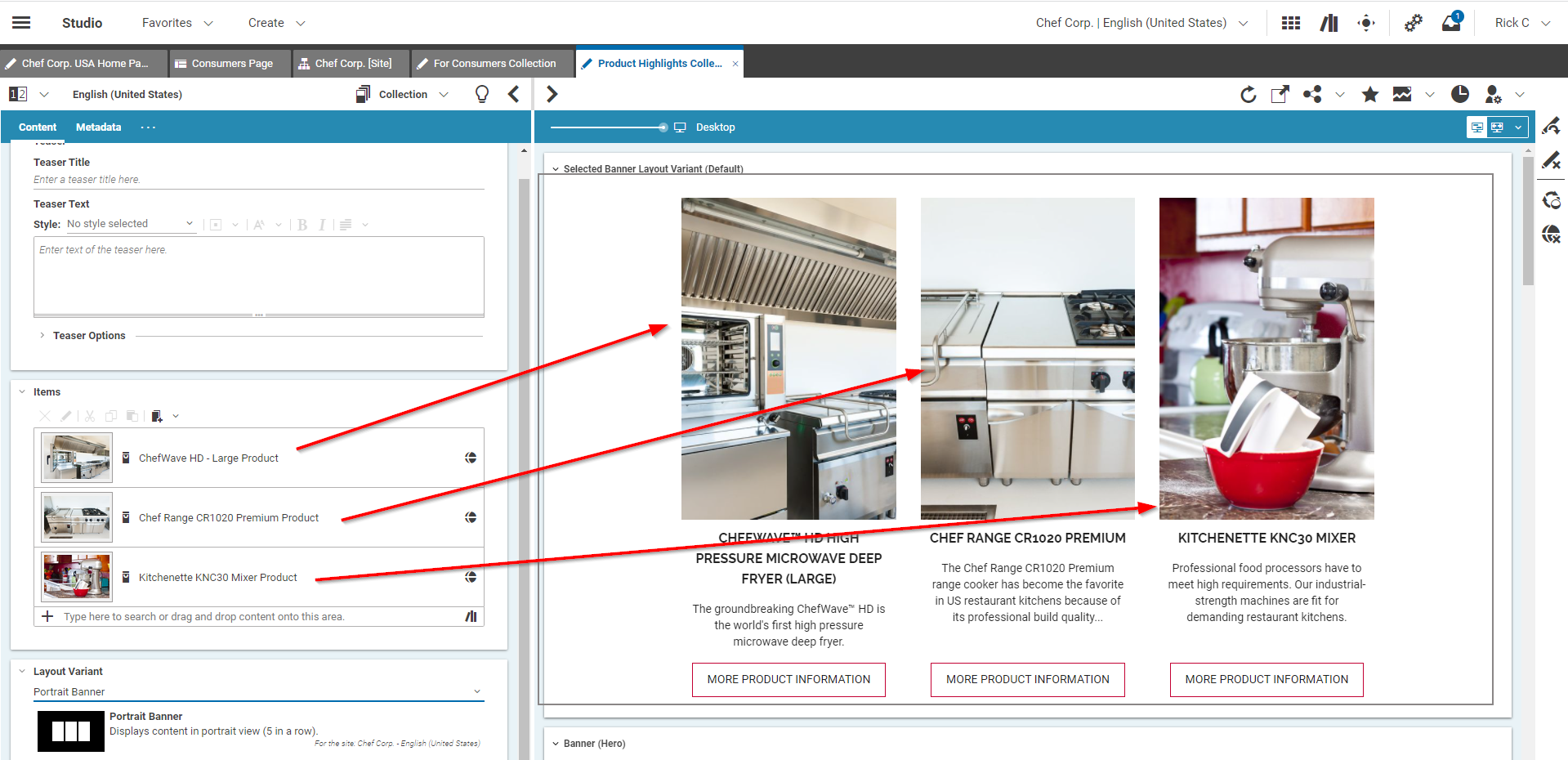Click the analytics chart icon
1568x760 pixels.
point(1402,95)
